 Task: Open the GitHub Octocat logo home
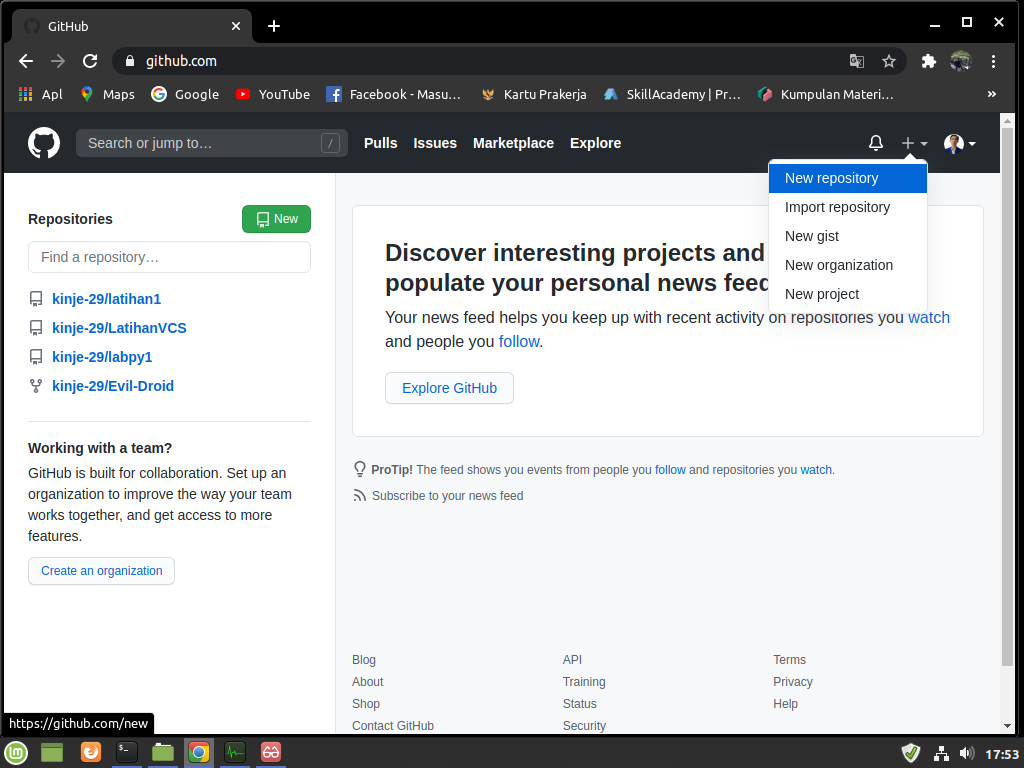coord(44,142)
